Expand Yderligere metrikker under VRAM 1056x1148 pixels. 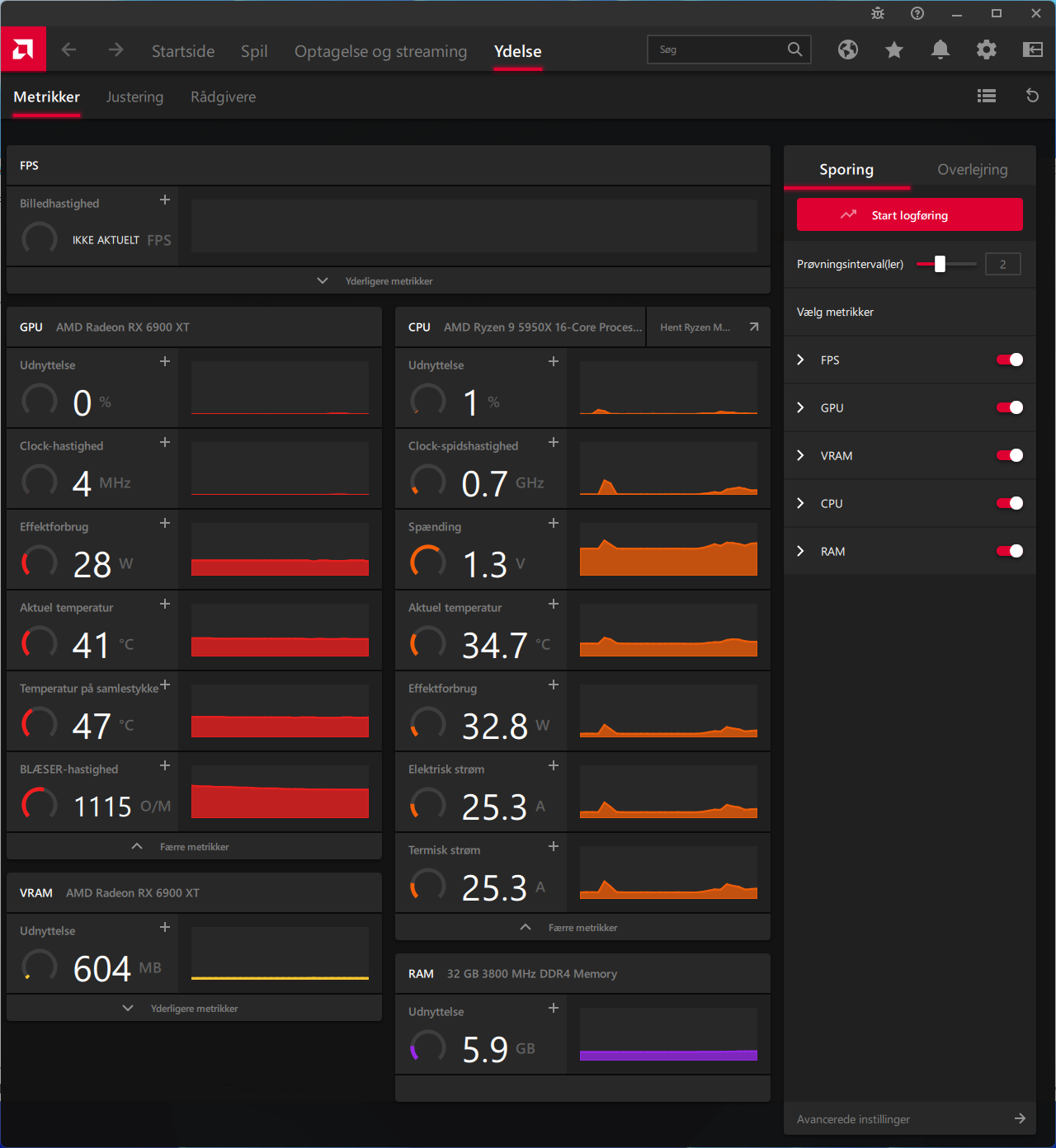click(x=194, y=1009)
